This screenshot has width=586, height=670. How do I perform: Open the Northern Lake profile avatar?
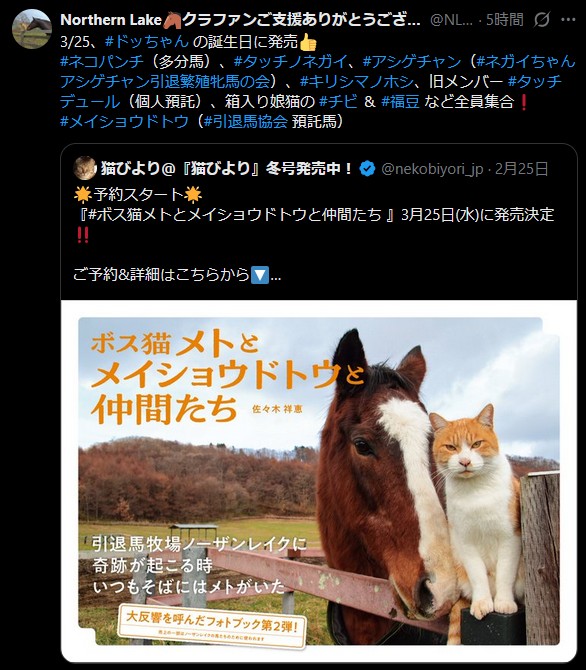tap(32, 29)
